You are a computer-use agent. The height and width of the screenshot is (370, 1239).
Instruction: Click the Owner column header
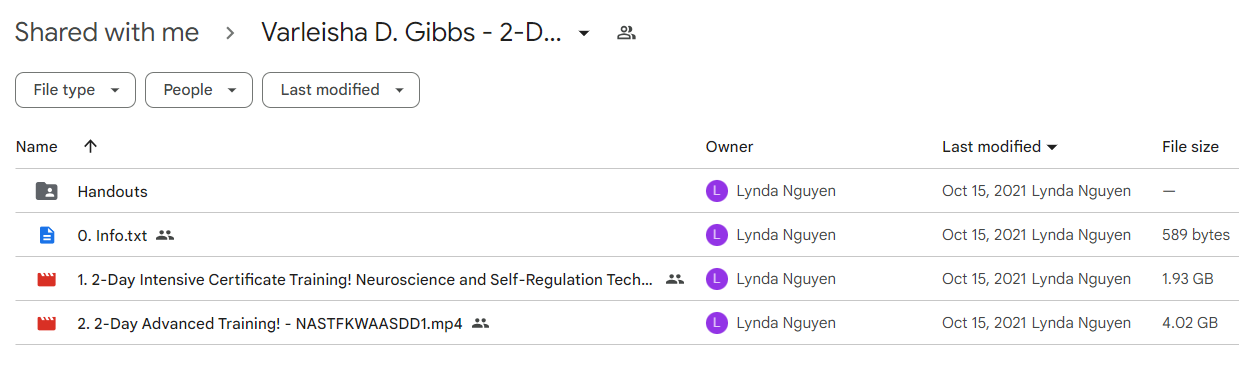pyautogui.click(x=729, y=147)
